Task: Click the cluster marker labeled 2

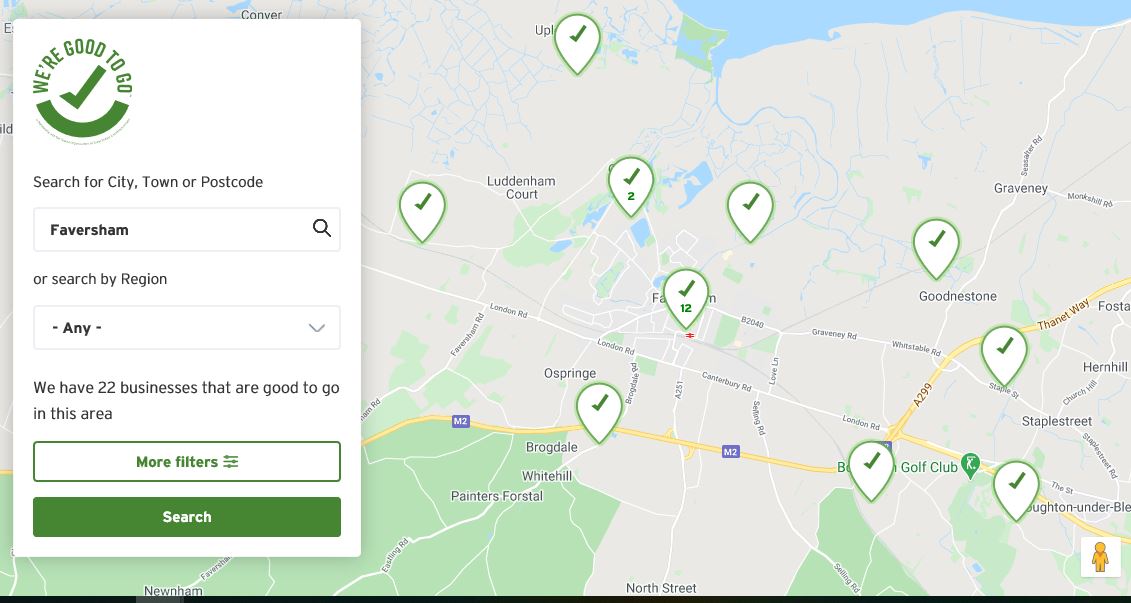Action: (631, 184)
